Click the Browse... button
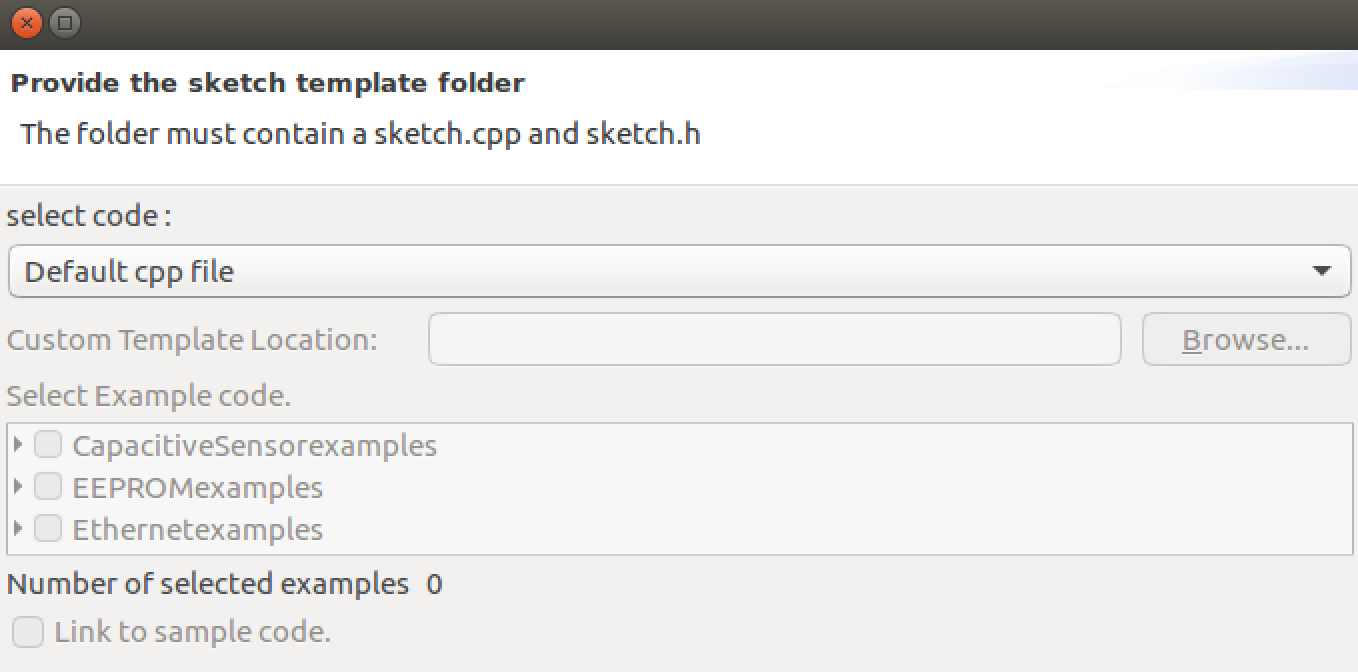Screen dimensions: 1358x672 [x=1246, y=340]
